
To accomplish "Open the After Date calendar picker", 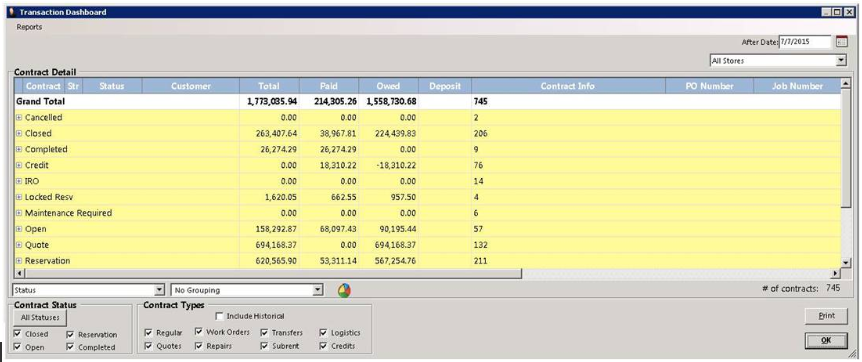I will click(x=842, y=42).
